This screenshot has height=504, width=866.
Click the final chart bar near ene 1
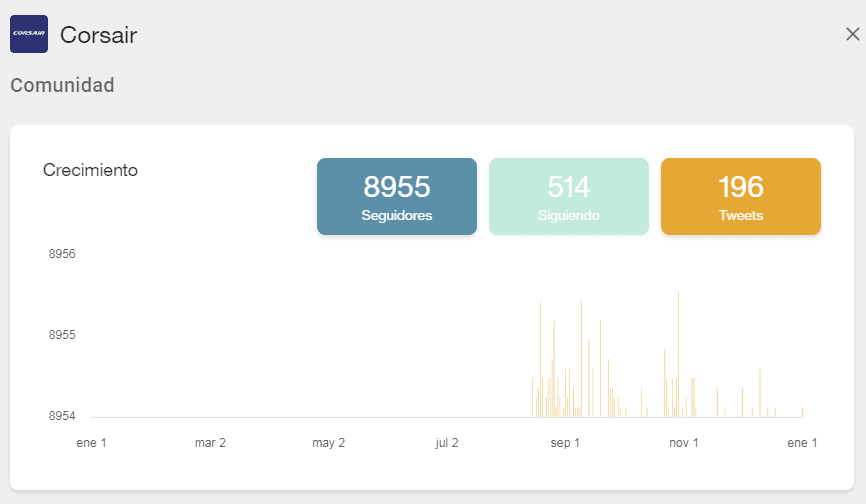pos(802,412)
